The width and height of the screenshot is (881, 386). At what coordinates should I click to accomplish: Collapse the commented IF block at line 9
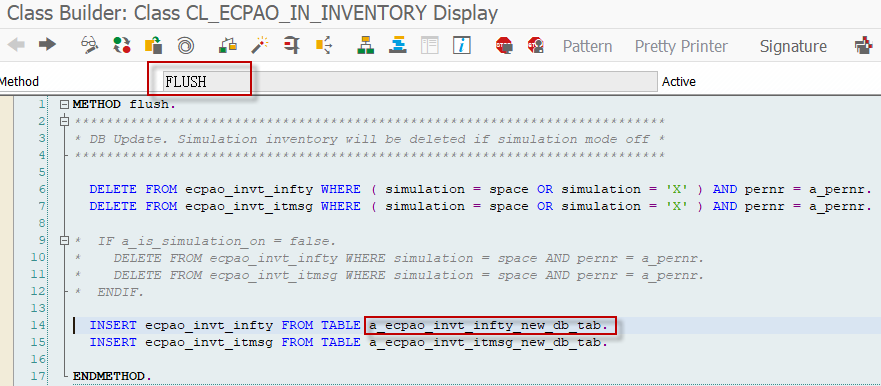tap(65, 241)
